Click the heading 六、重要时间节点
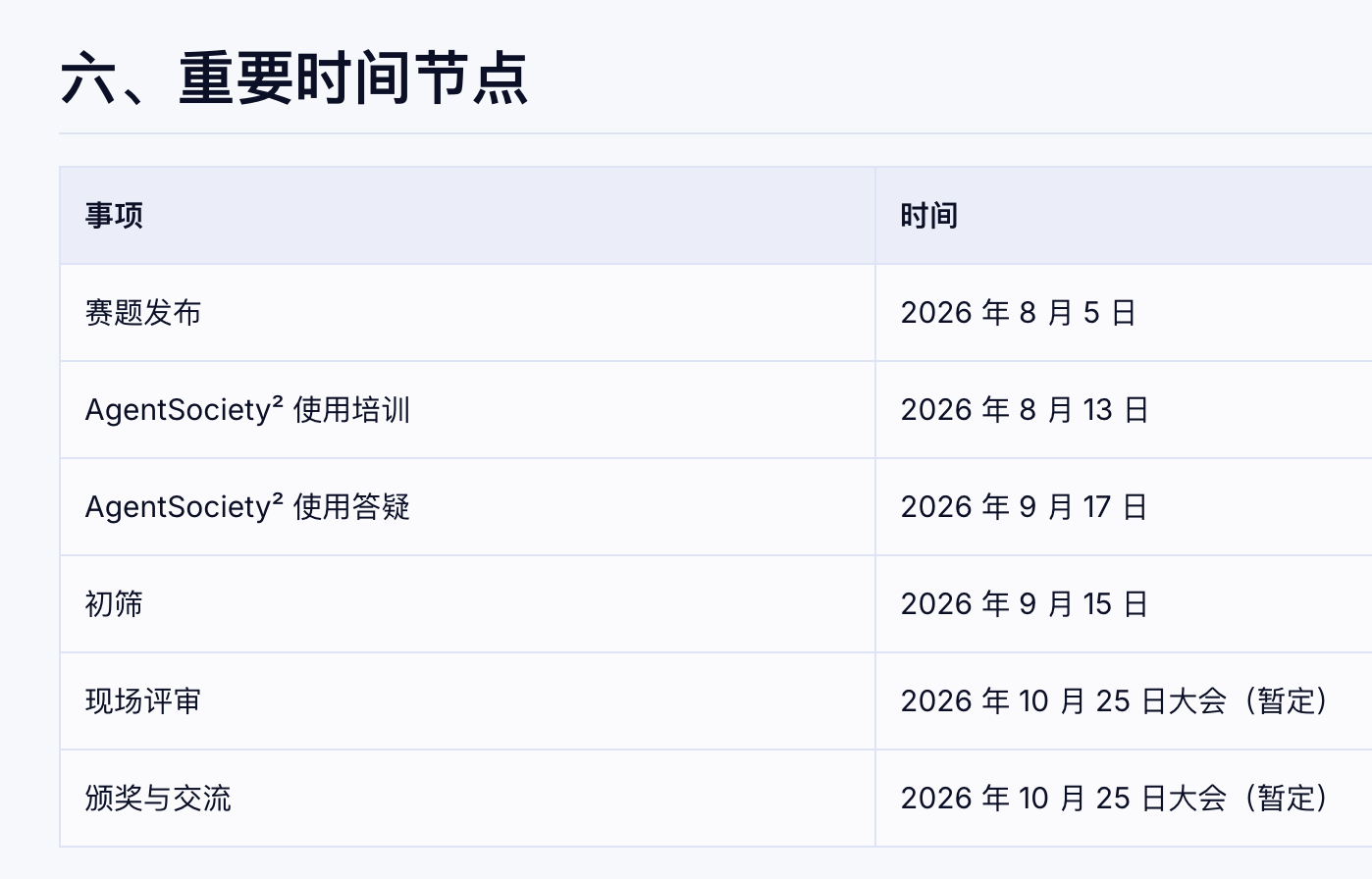The width and height of the screenshot is (1372, 879). [294, 78]
